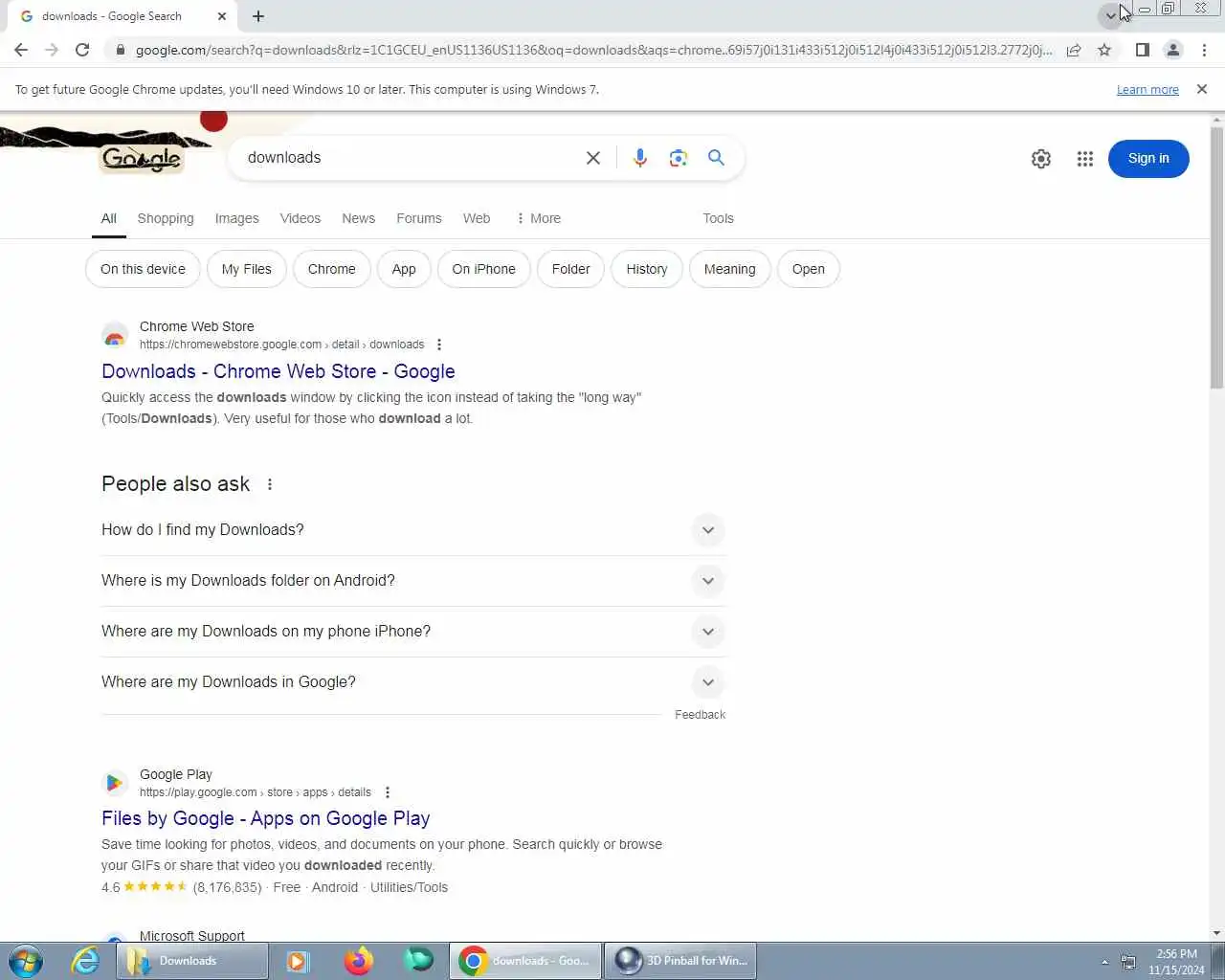Open 'Downloads - Chrome Web Store - Google' link
The image size is (1225, 980).
click(278, 371)
